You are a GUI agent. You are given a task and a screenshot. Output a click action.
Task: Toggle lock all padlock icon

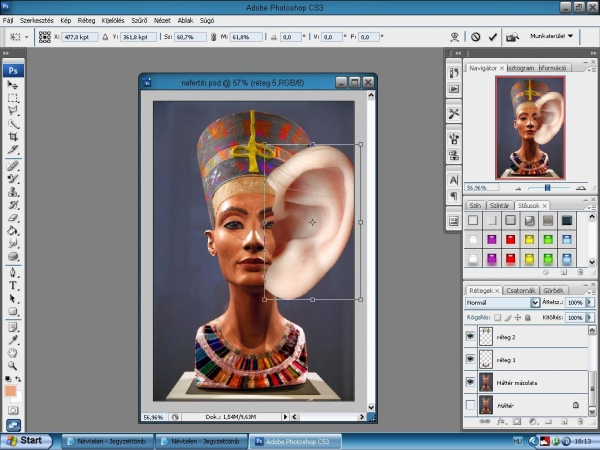coord(528,318)
